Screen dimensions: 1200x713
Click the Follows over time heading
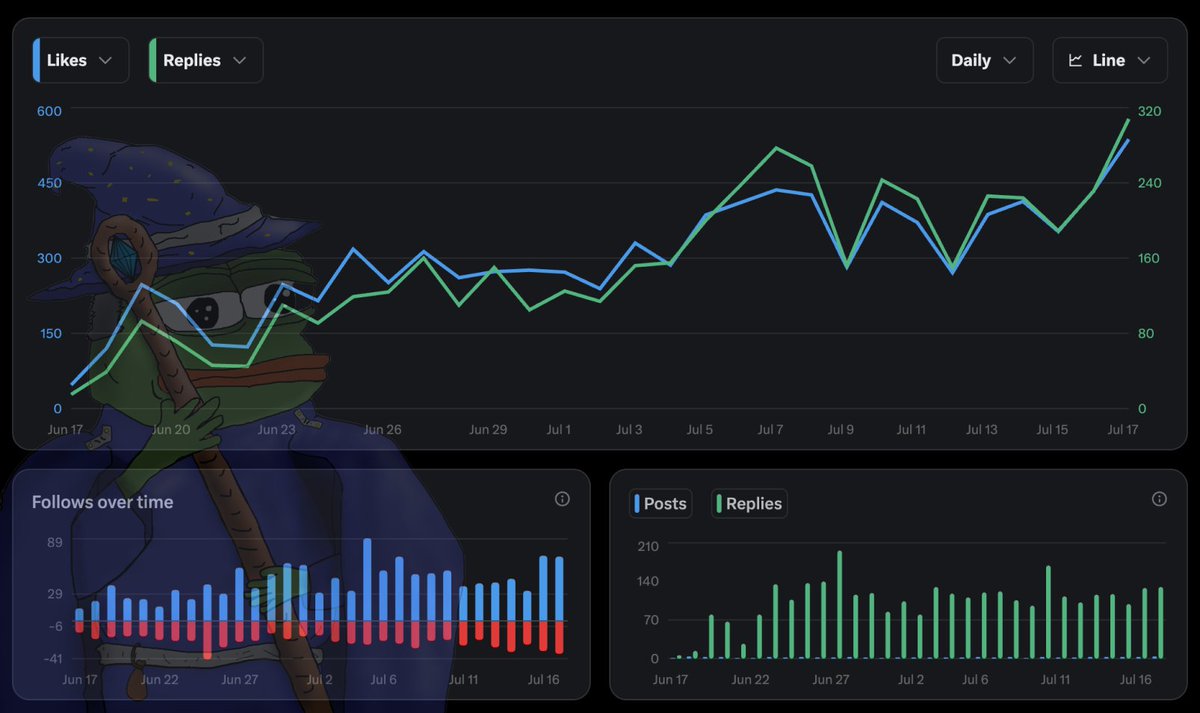(x=102, y=502)
